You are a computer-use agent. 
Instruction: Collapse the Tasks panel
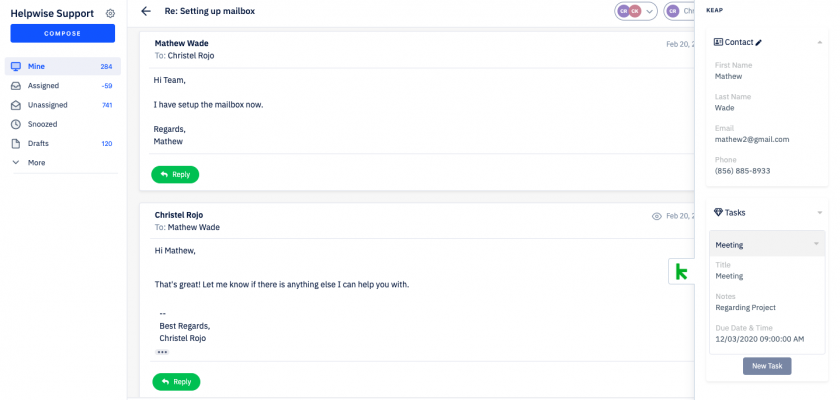tap(820, 213)
